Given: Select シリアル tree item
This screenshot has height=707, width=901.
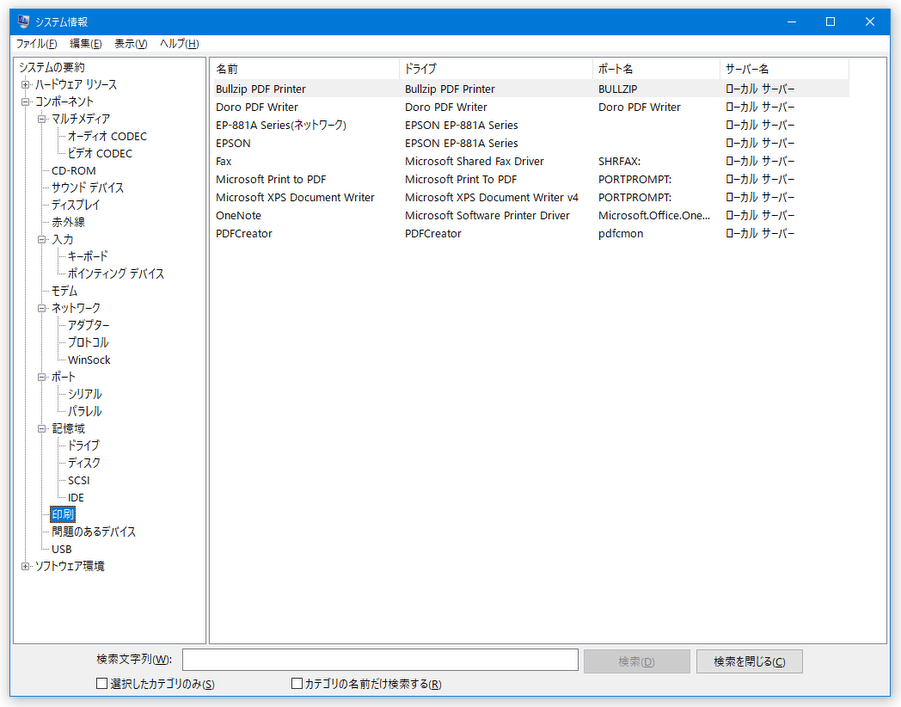Looking at the screenshot, I should coord(85,394).
